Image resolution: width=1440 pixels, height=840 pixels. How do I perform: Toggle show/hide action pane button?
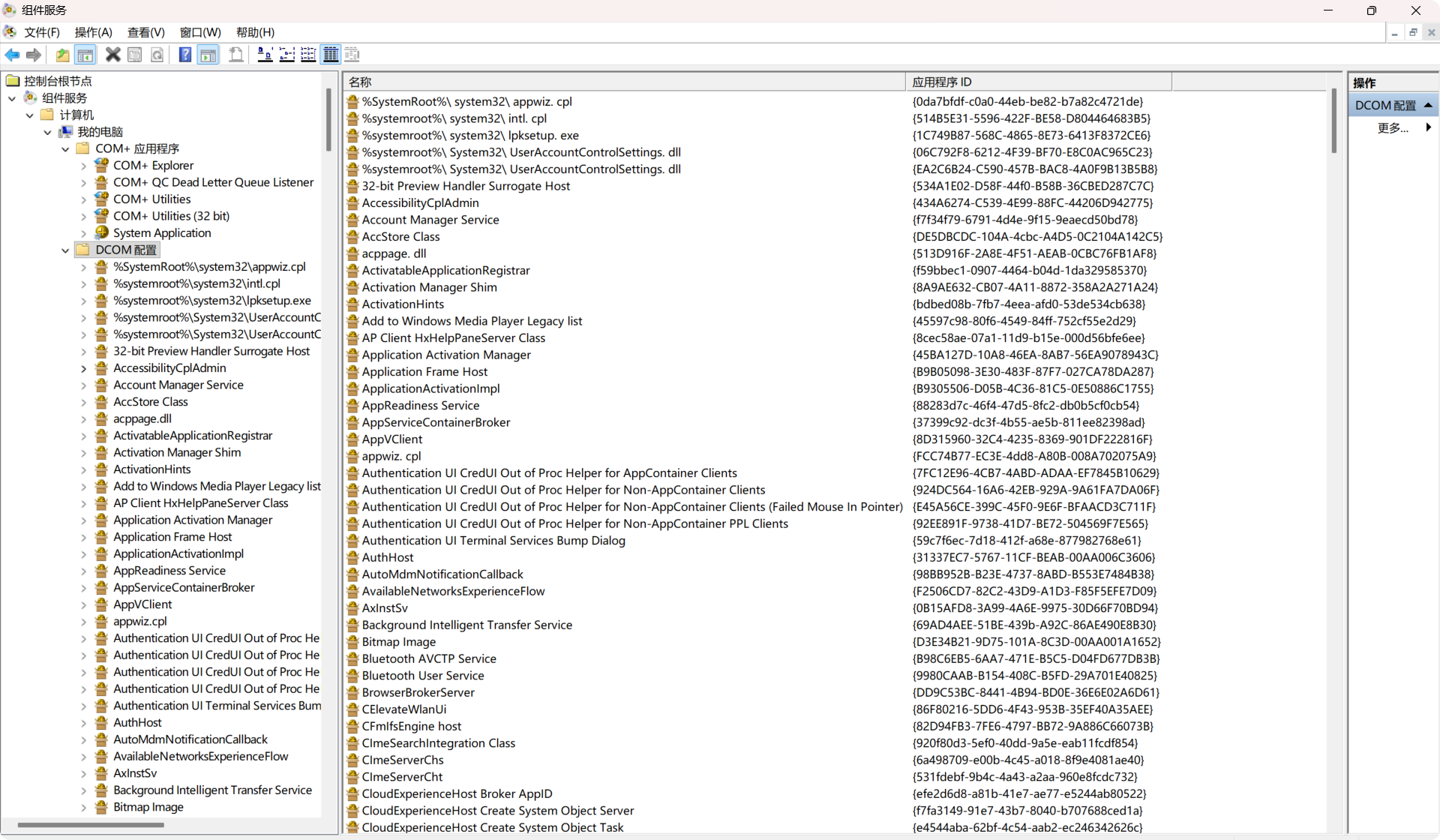click(208, 55)
